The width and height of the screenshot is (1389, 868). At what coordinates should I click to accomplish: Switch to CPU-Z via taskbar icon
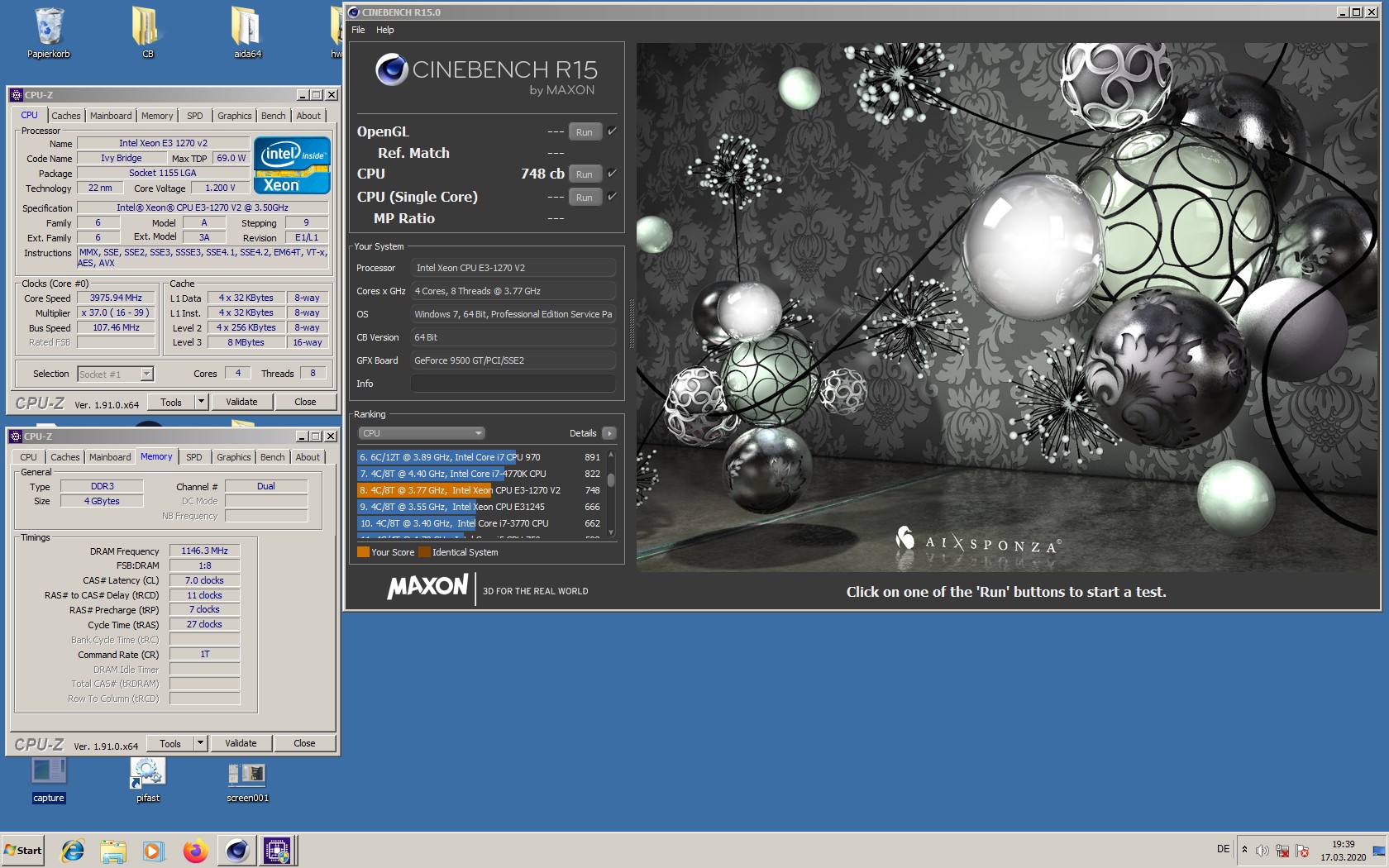[277, 850]
